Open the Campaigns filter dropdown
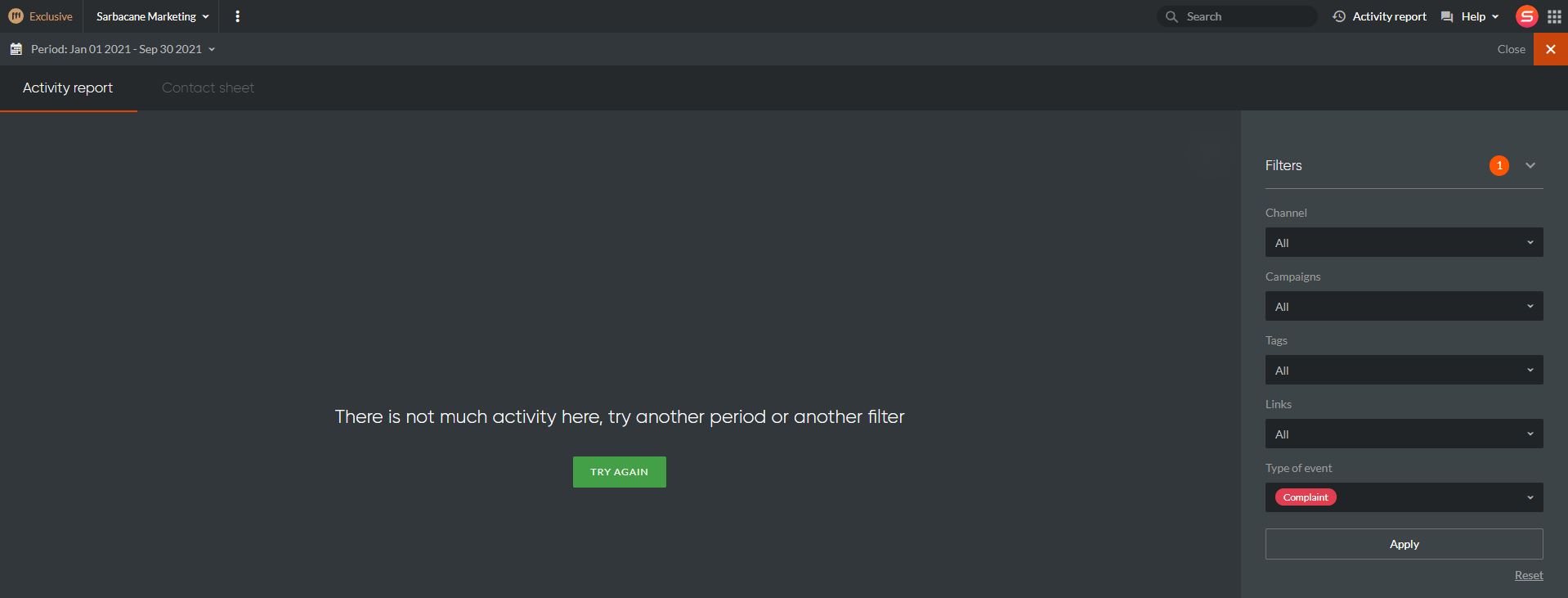The height and width of the screenshot is (598, 1568). (x=1404, y=306)
